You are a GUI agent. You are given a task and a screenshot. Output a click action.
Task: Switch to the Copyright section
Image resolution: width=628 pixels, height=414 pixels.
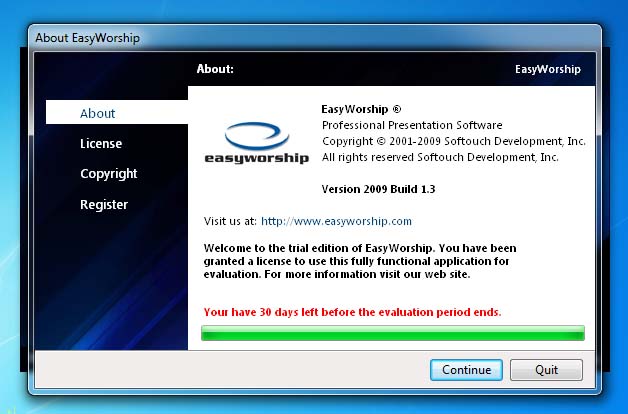click(x=109, y=174)
